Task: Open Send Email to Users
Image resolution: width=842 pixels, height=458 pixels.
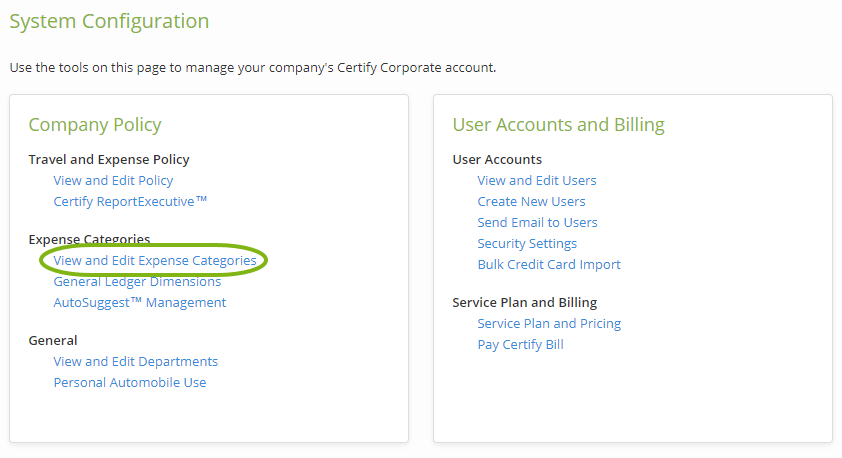Action: pos(537,223)
